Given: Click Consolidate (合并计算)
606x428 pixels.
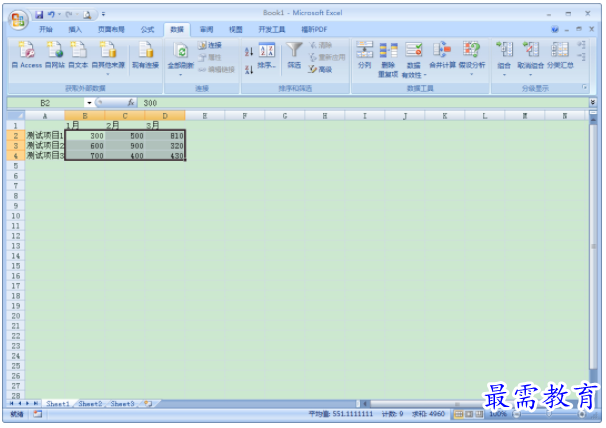Looking at the screenshot, I should (x=443, y=55).
